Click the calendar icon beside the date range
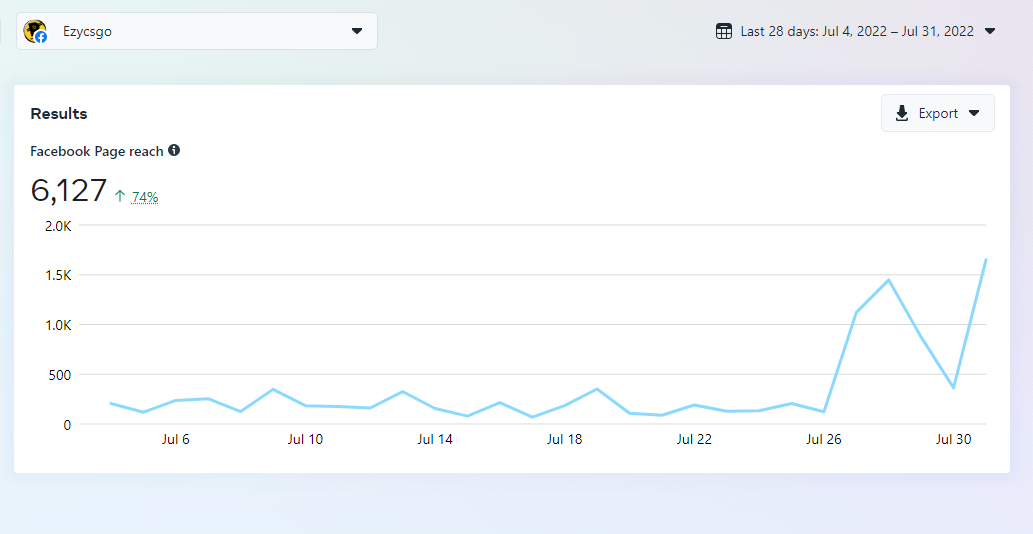 pos(724,31)
